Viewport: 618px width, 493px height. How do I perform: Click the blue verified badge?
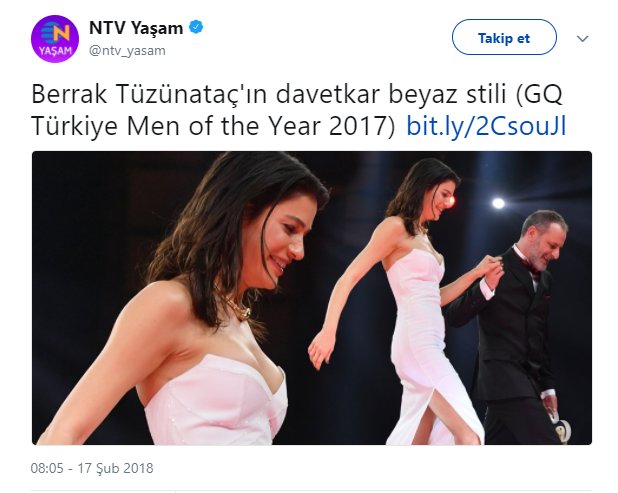click(196, 28)
